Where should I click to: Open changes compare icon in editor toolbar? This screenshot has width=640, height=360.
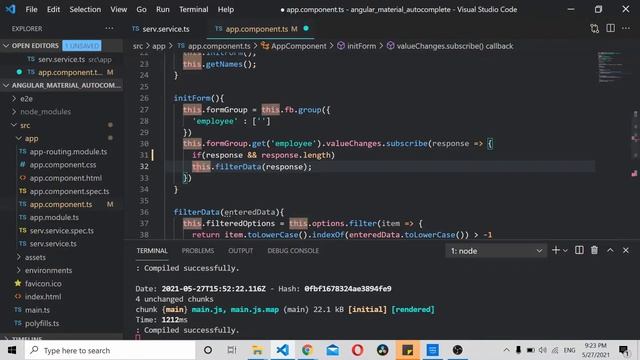[594, 29]
